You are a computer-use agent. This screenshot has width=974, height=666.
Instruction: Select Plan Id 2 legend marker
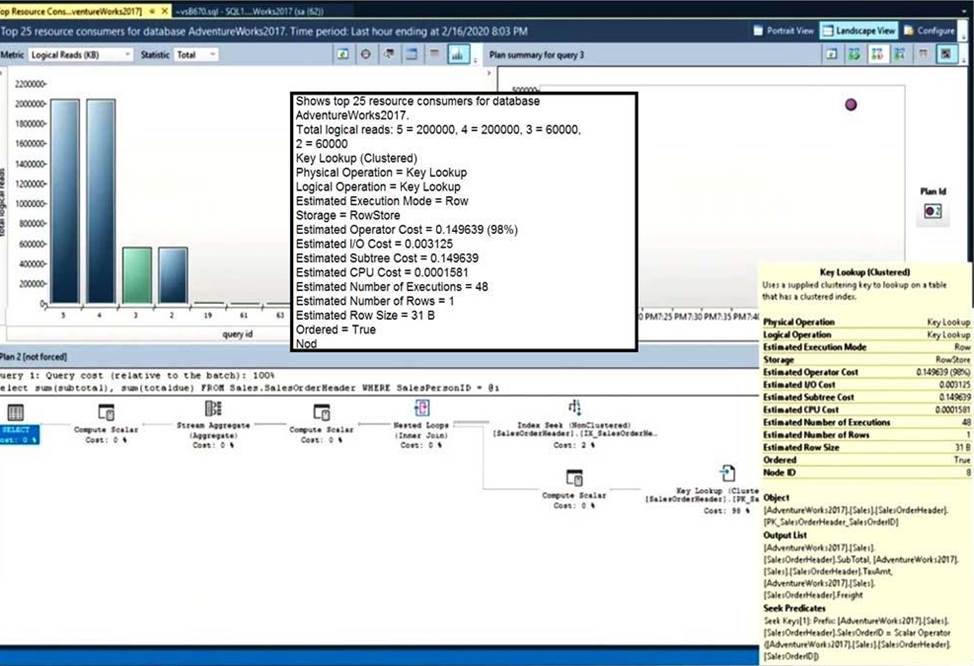coord(932,211)
